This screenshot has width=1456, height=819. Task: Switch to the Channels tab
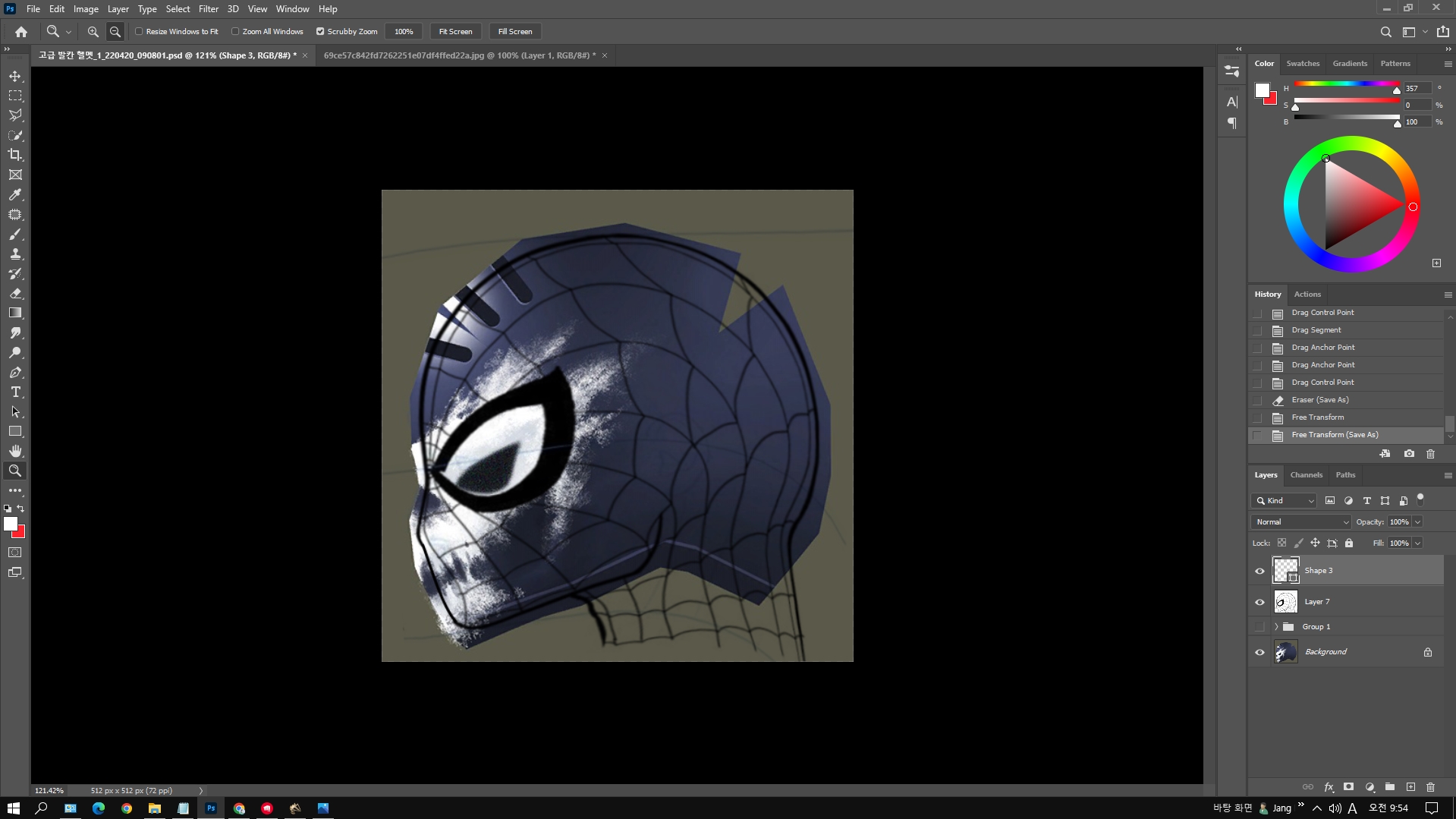[x=1306, y=475]
